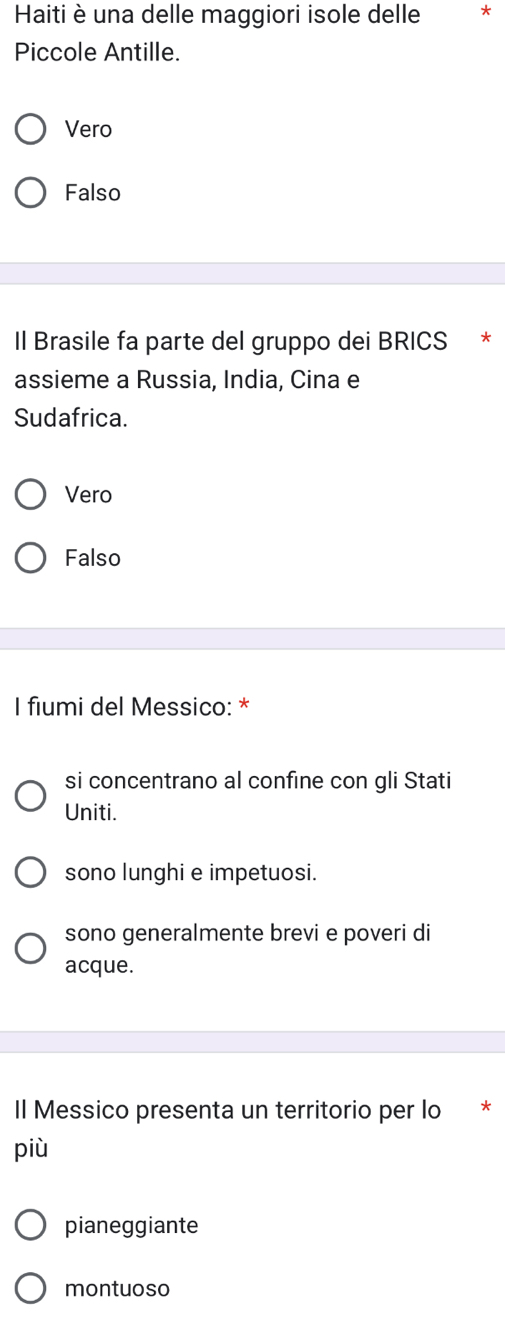Image resolution: width=505 pixels, height=1331 pixels.
Task: Click the 'montuoso' label text
Action: [118, 1289]
